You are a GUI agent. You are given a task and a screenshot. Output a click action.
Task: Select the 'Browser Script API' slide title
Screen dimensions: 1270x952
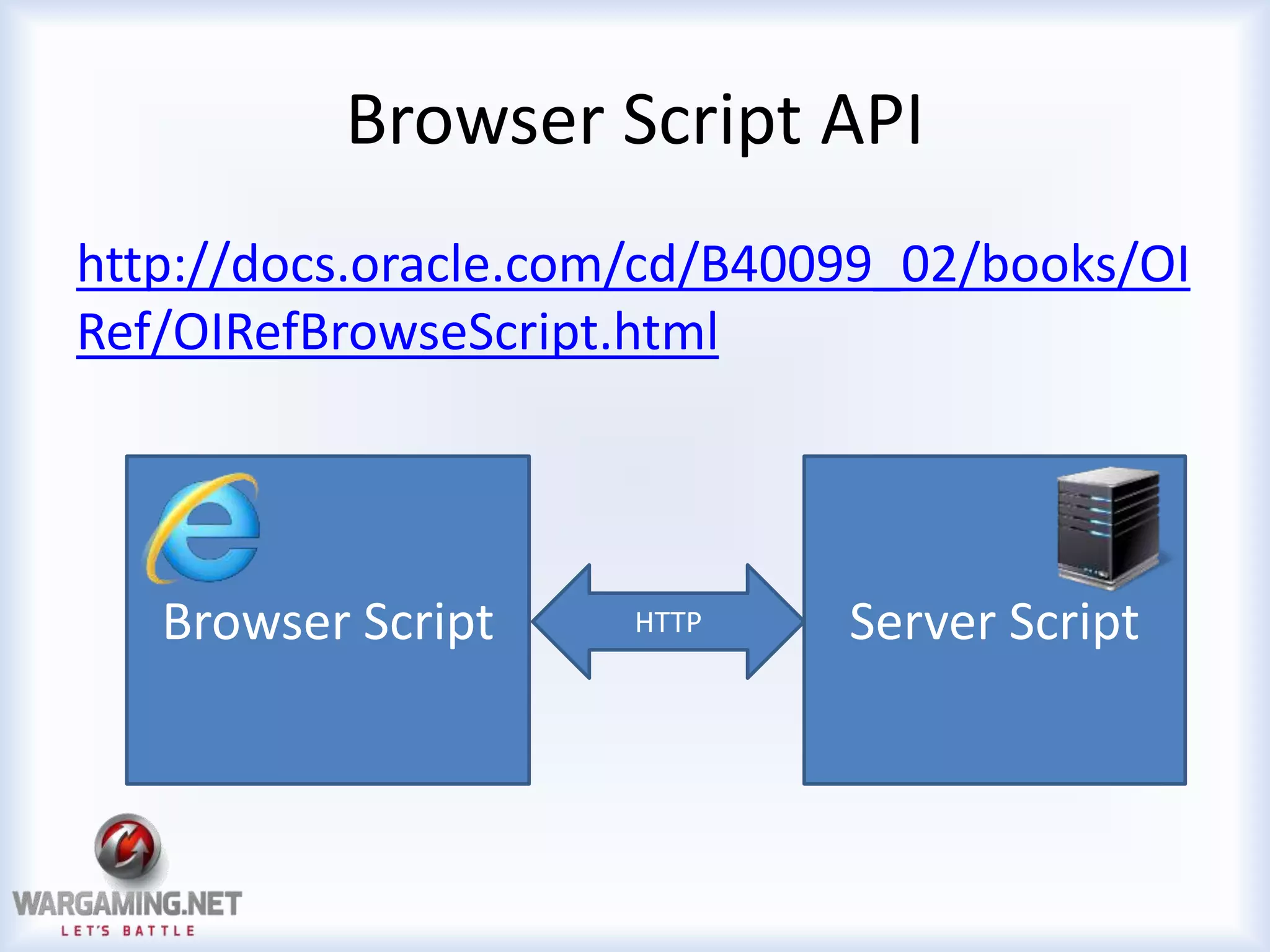634,120
